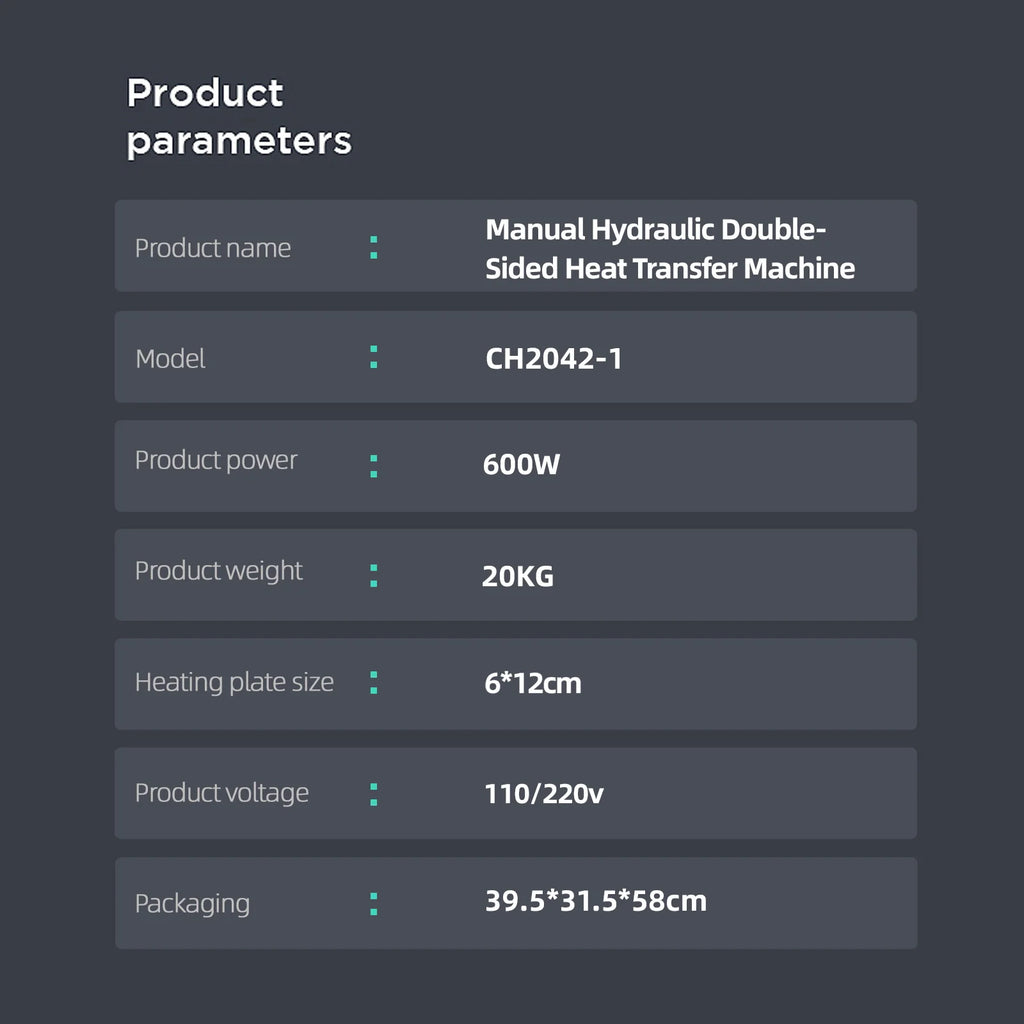1024x1024 pixels.
Task: Click the "Product parameters" heading
Action: (x=238, y=116)
